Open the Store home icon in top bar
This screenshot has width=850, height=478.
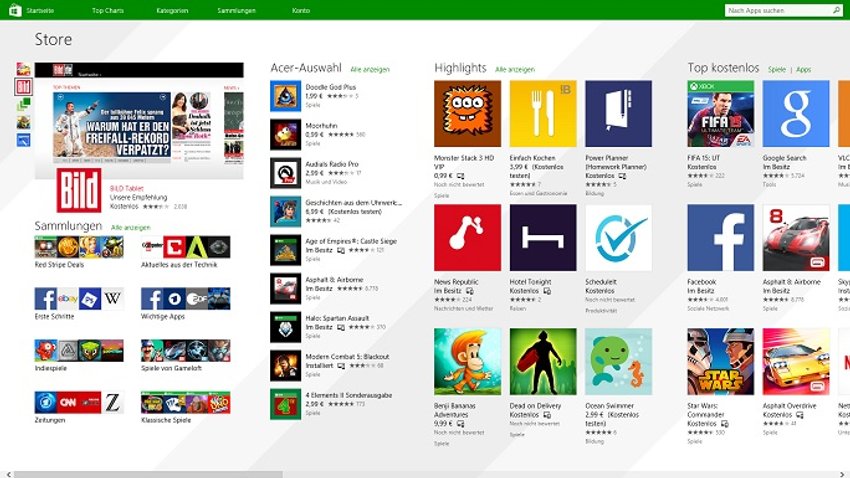click(15, 10)
